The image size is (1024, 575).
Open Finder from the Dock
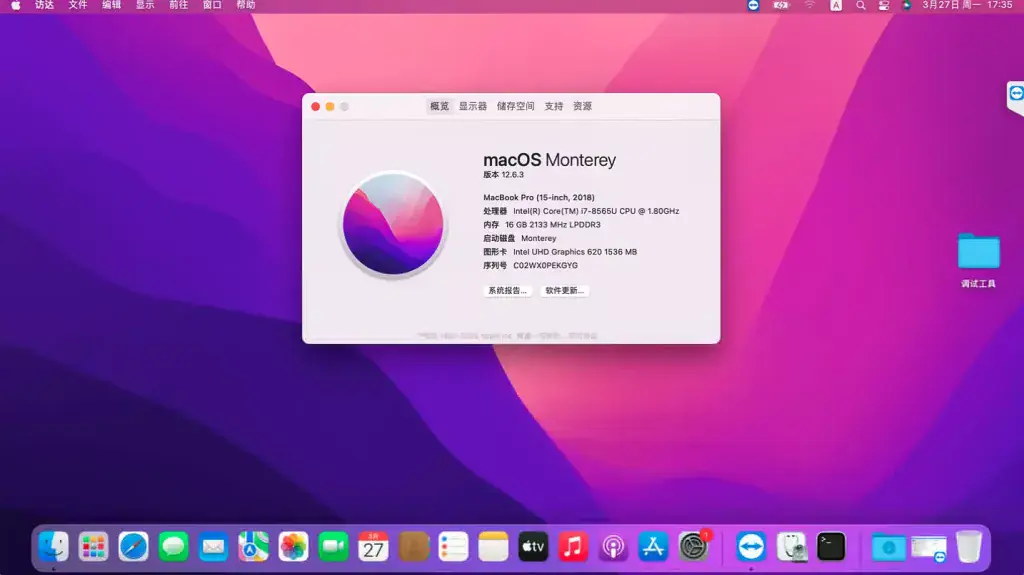pos(54,547)
